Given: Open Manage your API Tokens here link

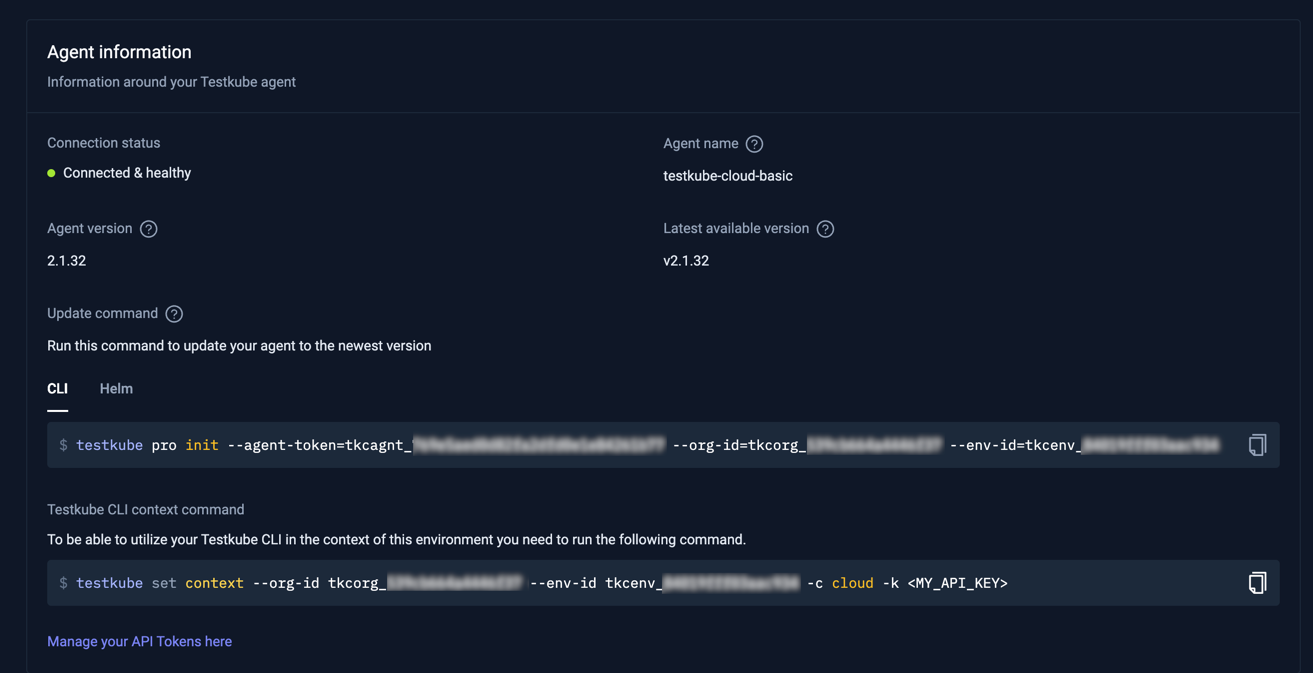Looking at the screenshot, I should click(x=139, y=642).
